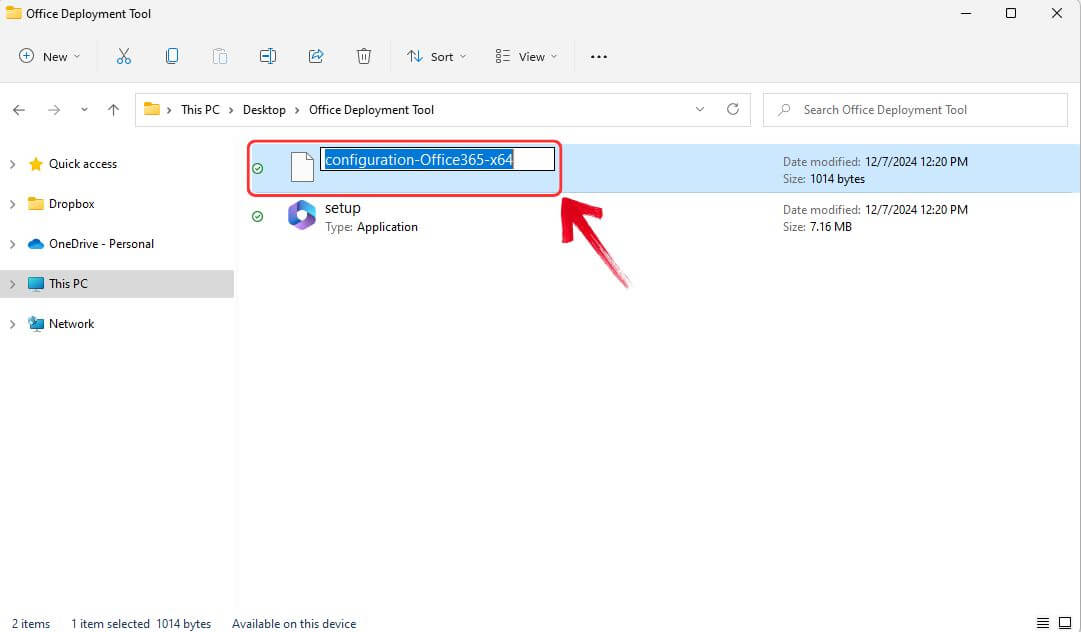Click the chevron after This PC breadcrumb
The height and width of the screenshot is (632, 1081).
(x=231, y=110)
